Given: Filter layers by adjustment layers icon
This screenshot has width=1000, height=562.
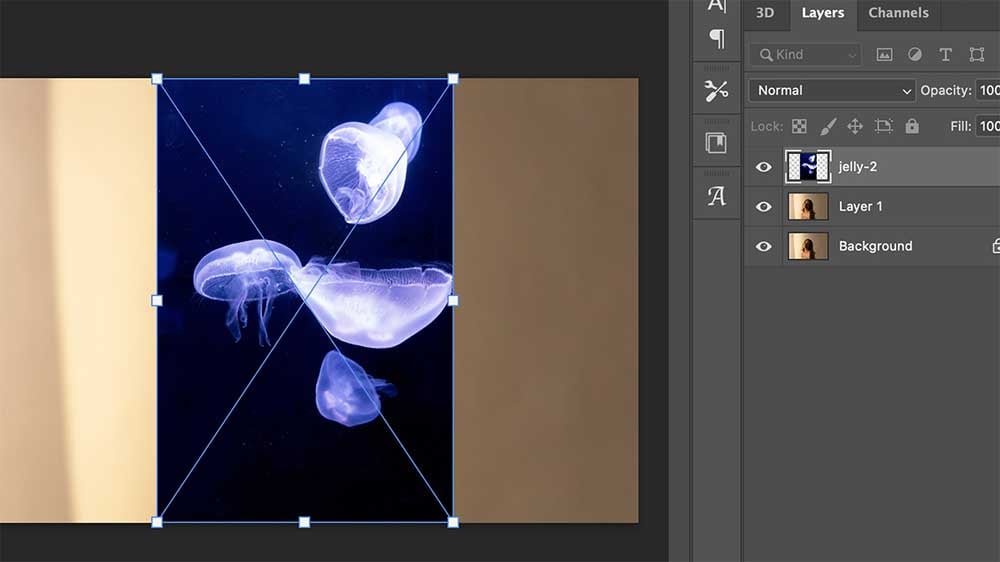Looking at the screenshot, I should pos(914,55).
